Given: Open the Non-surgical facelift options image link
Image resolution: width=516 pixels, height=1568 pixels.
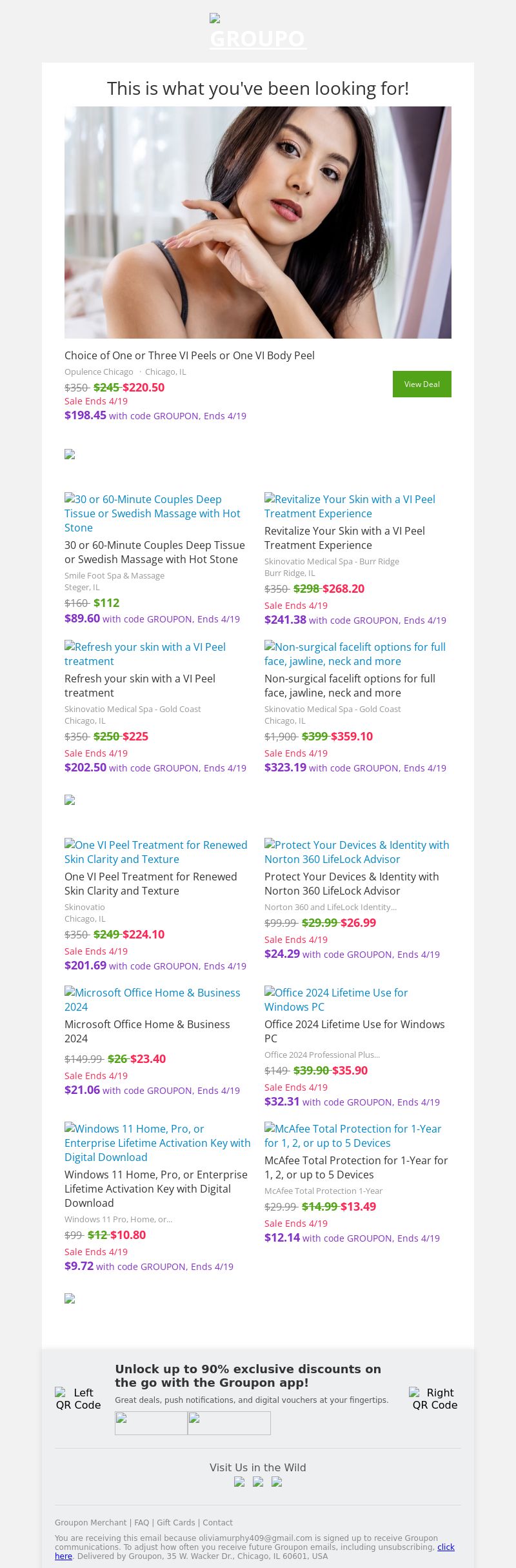Looking at the screenshot, I should pyautogui.click(x=355, y=654).
